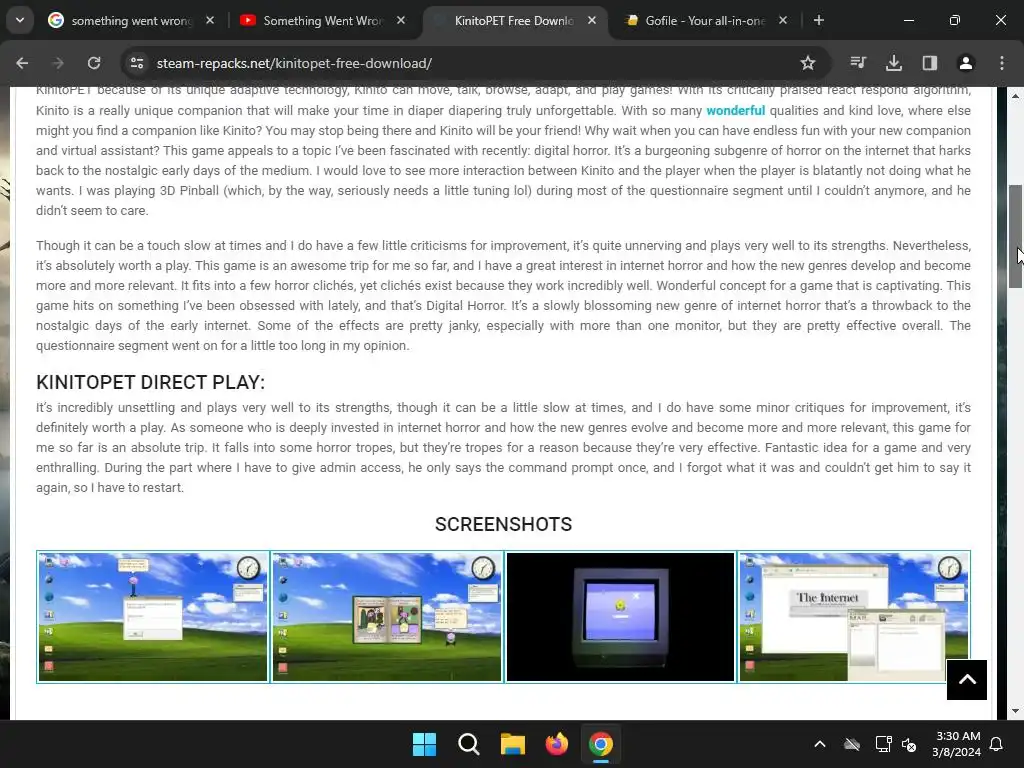Switch to the Gofile tab
Screen dimensions: 1024x768
point(705,20)
